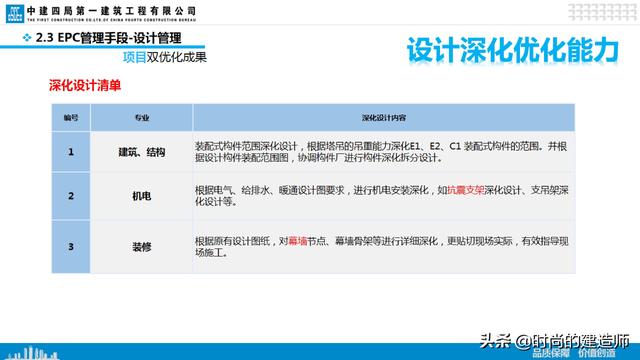Screen dimensions: 640x360
Task: Click the footer slogan '品质保障 价值创造'
Action: pyautogui.click(x=573, y=353)
